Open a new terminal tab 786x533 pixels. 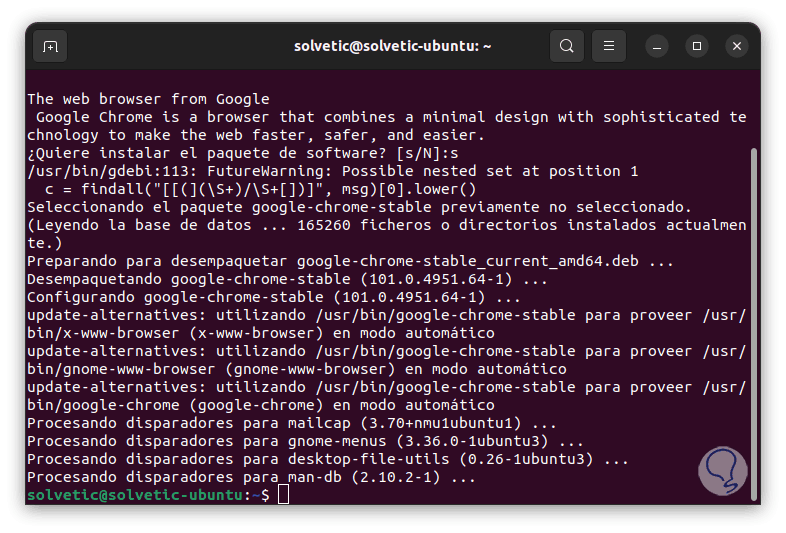(x=51, y=46)
